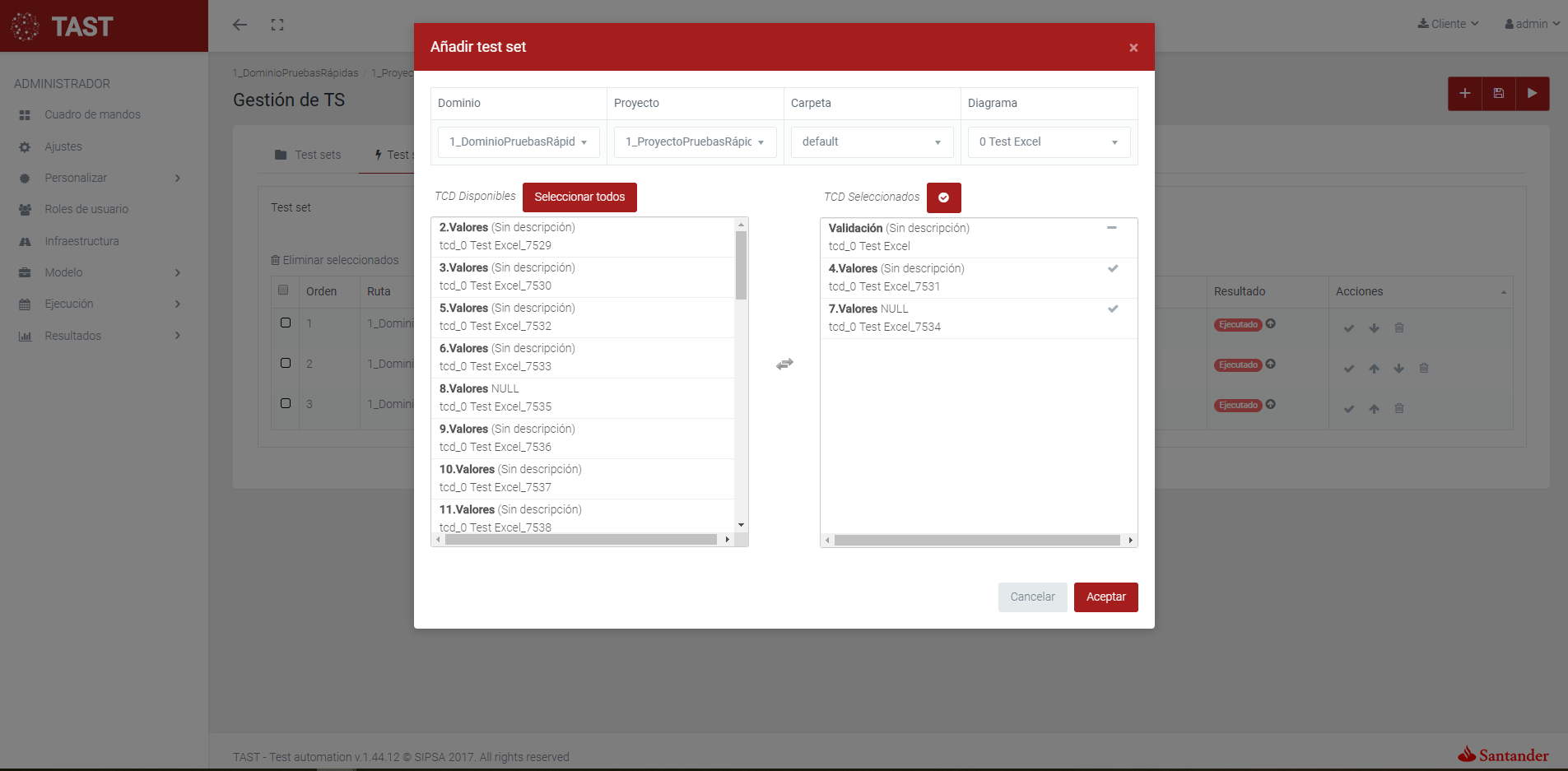Click the checkmark icon on the 4.Valores item
This screenshot has height=771, width=1568.
point(1112,268)
